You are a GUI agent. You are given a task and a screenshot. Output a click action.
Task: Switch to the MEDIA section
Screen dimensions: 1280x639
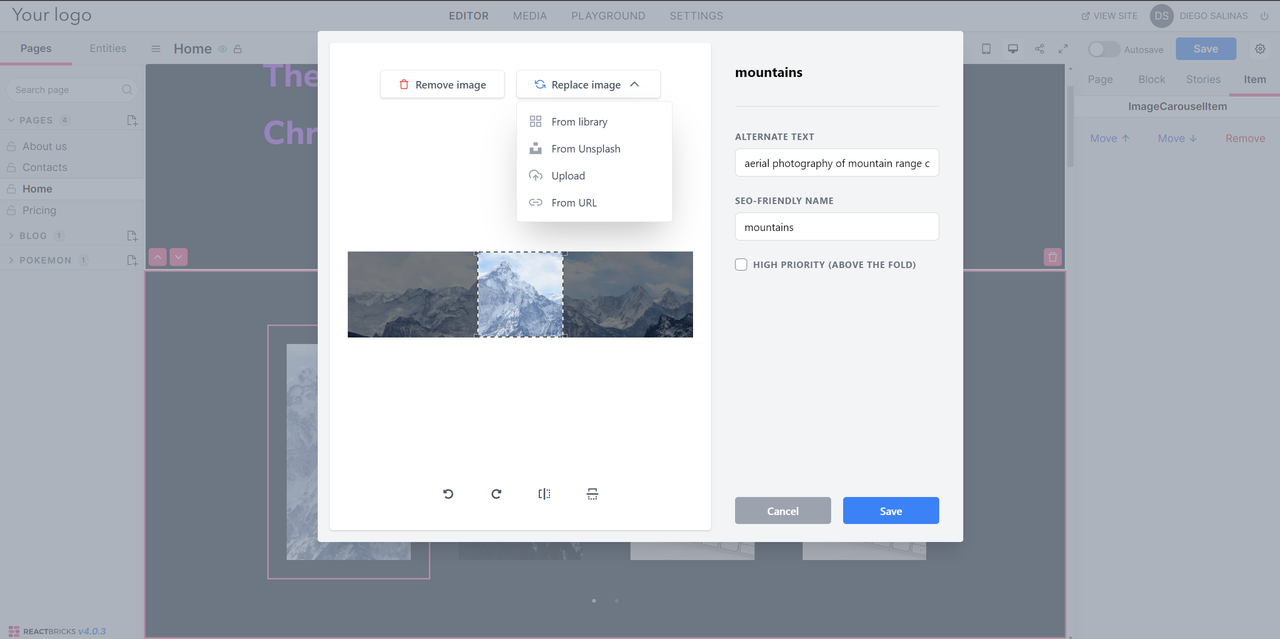coord(529,15)
